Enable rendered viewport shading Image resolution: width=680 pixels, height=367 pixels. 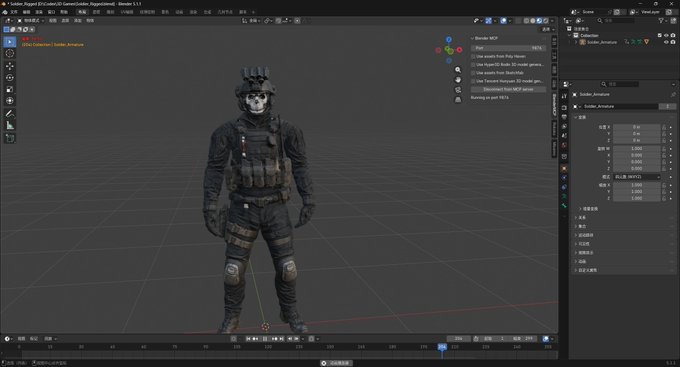click(546, 20)
